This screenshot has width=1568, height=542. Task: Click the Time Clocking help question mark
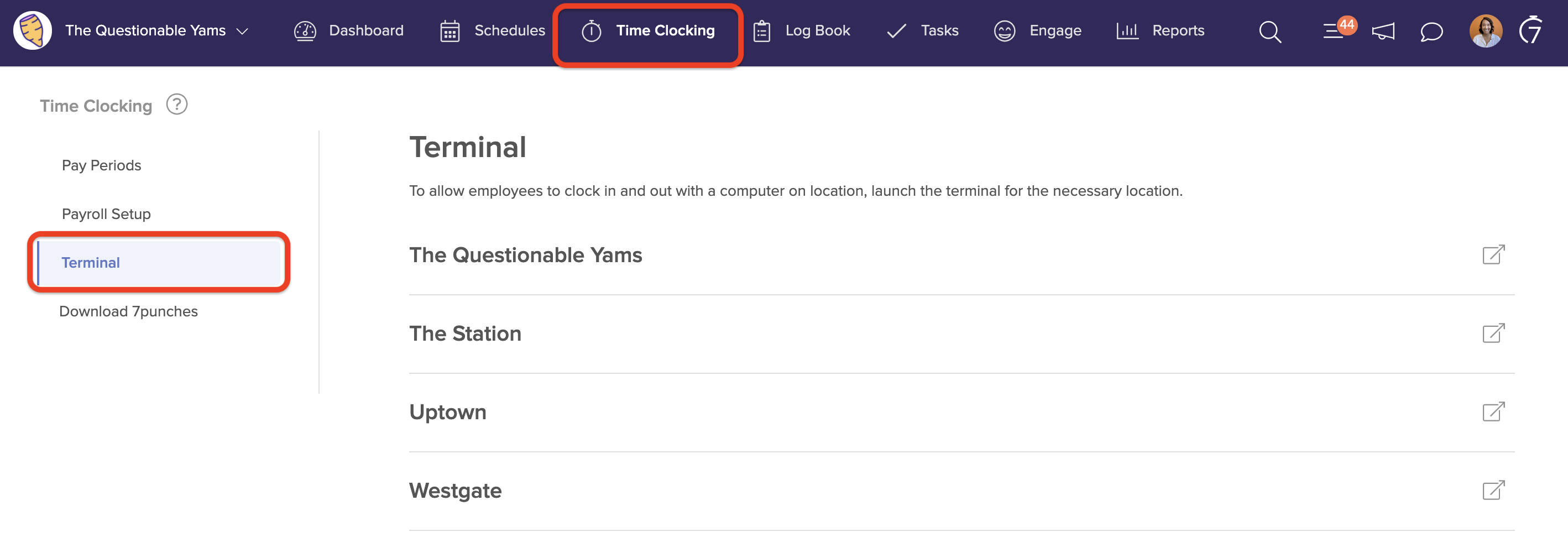click(176, 105)
